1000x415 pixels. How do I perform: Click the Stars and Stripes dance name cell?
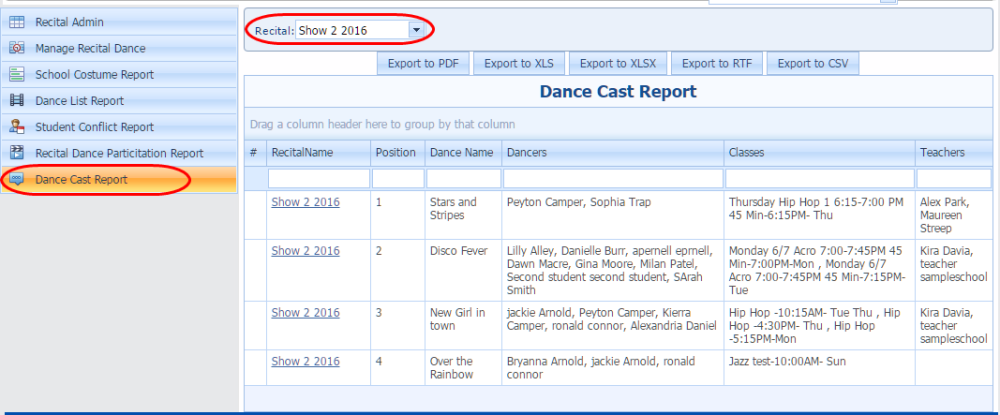click(x=464, y=215)
